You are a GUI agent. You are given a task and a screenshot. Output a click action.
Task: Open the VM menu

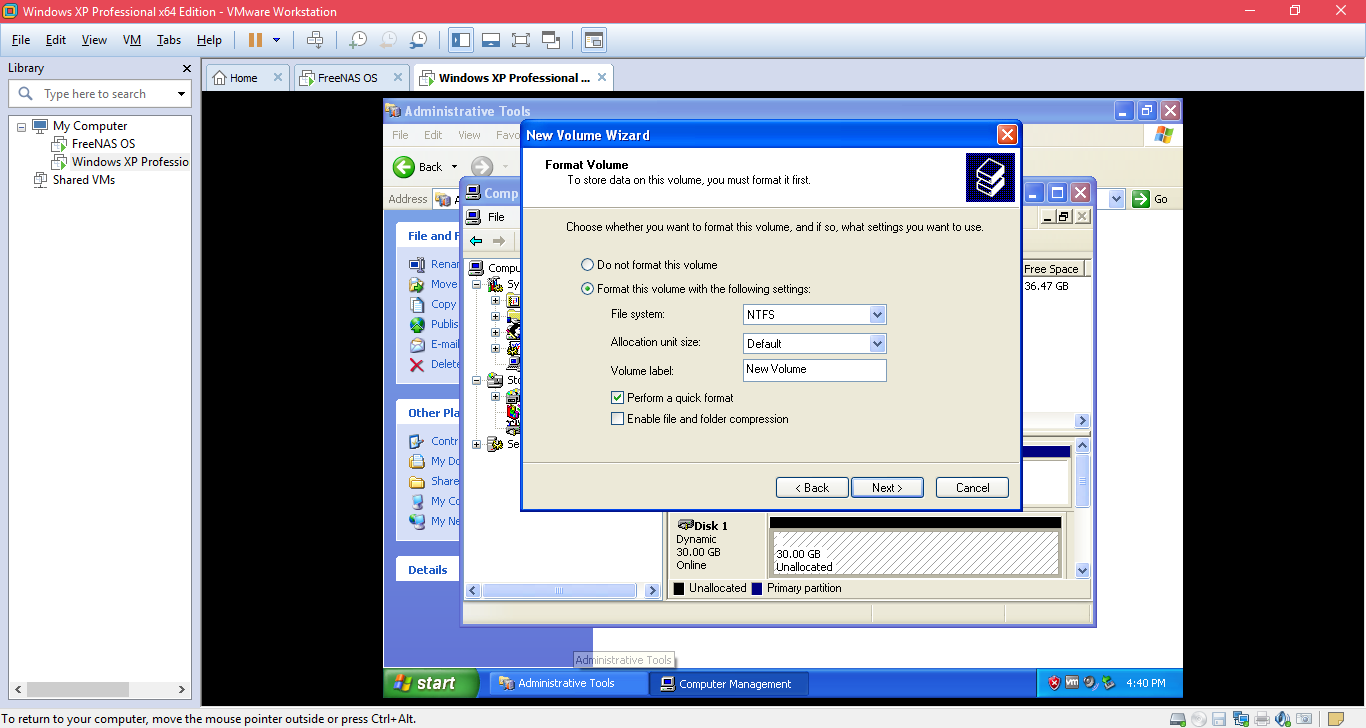(x=132, y=40)
